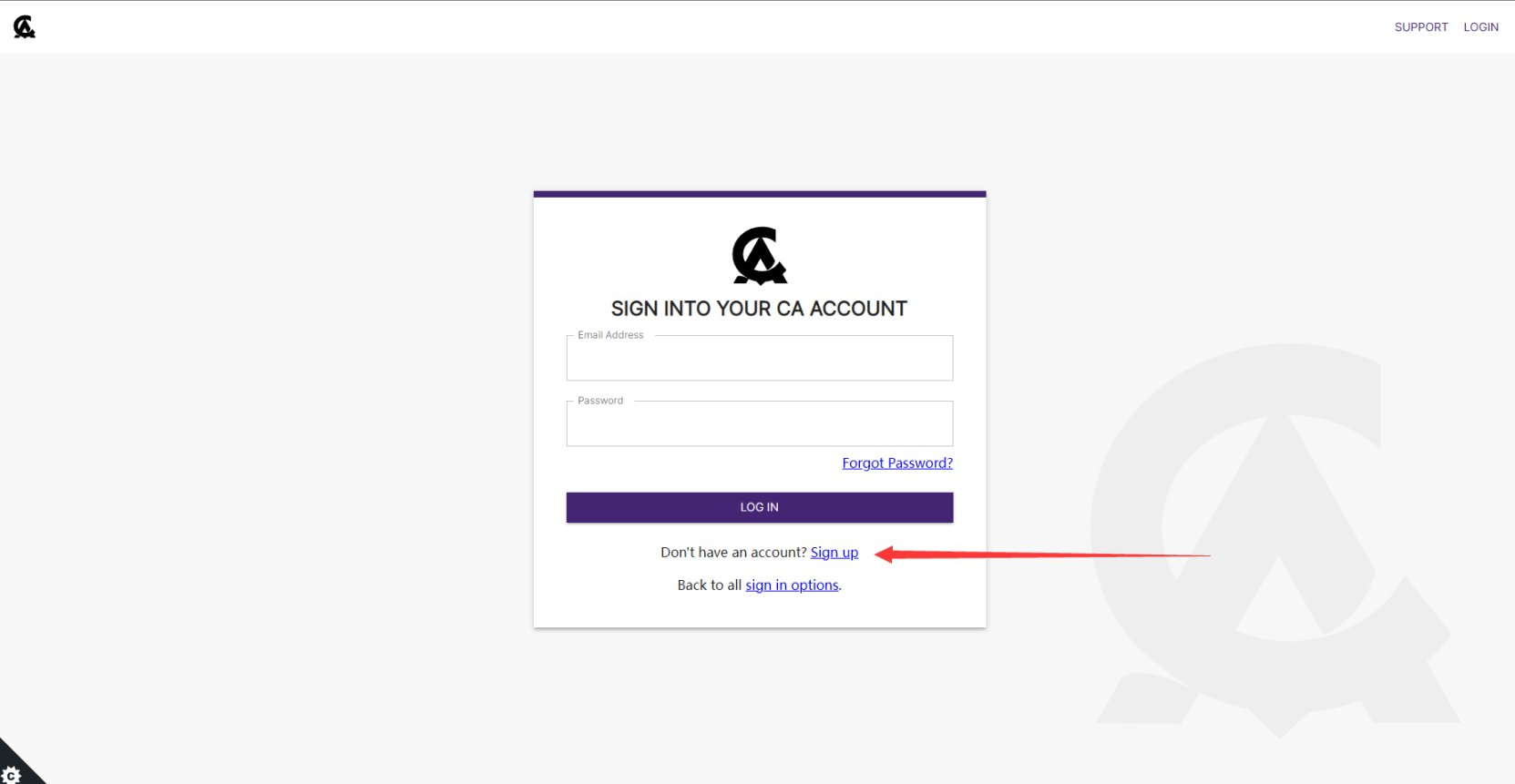Click the Email Address floating label
The height and width of the screenshot is (784, 1515).
coord(610,335)
